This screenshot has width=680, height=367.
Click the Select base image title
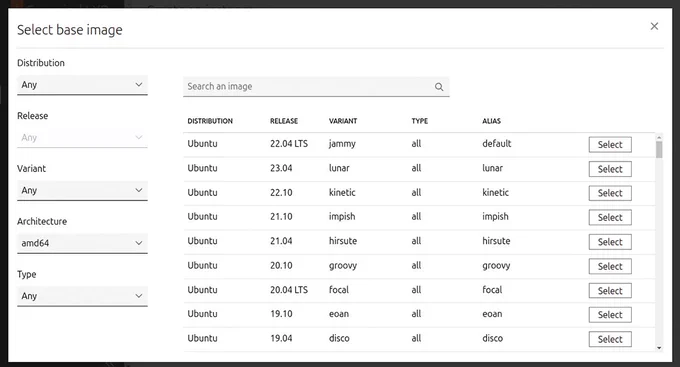tap(70, 30)
